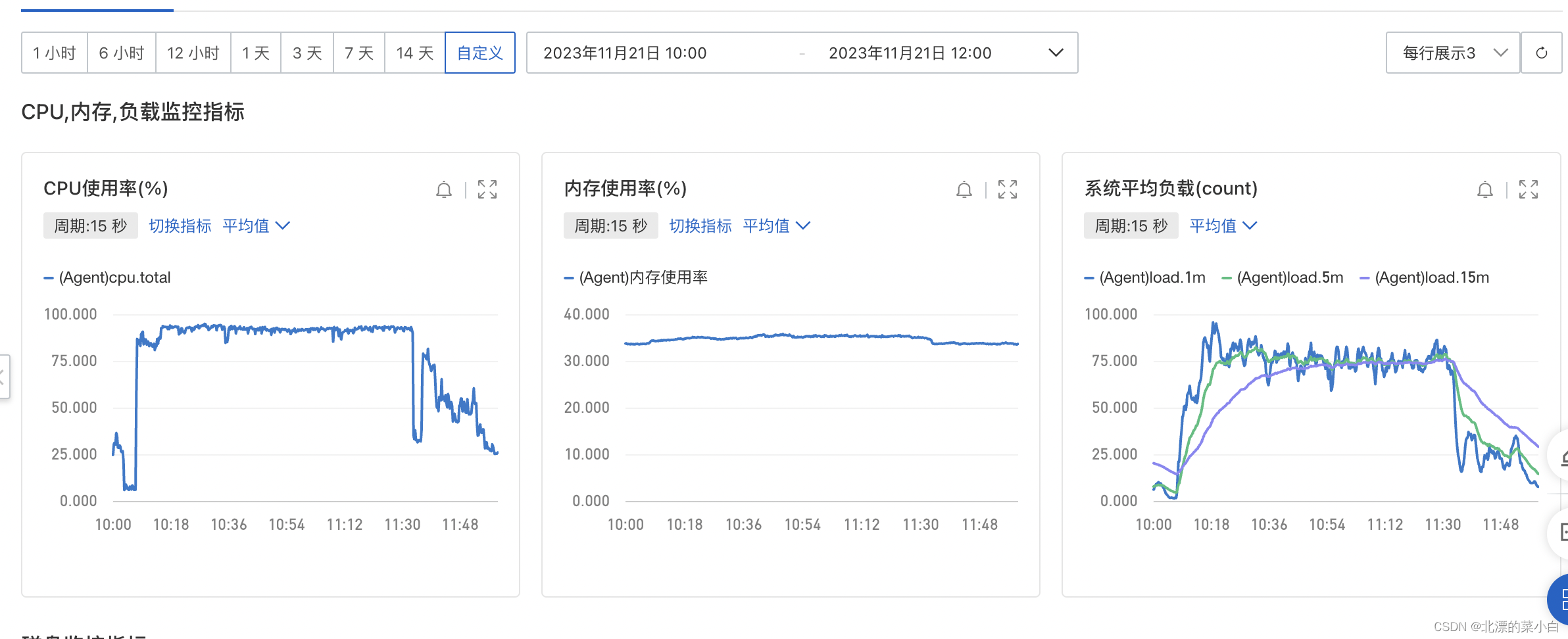Select the 7 天 time range tab
The image size is (1568, 639).
(x=359, y=53)
